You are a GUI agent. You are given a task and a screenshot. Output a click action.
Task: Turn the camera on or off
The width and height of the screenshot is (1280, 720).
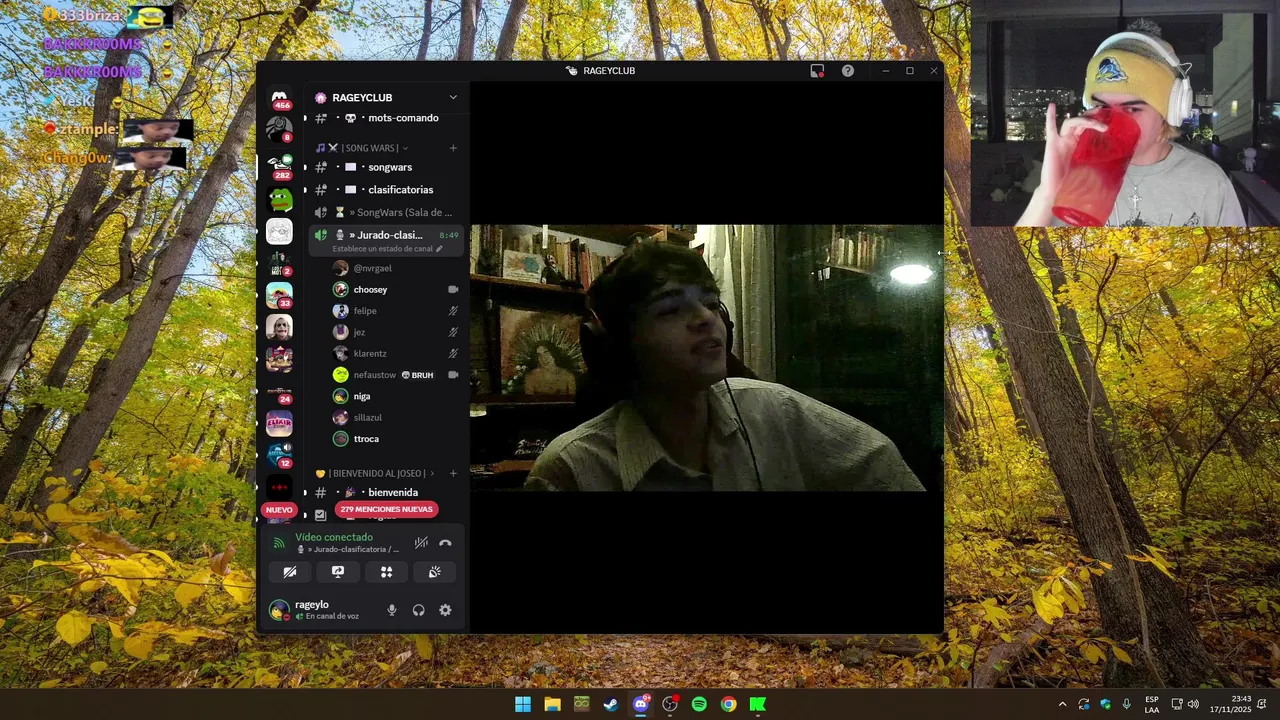[290, 572]
